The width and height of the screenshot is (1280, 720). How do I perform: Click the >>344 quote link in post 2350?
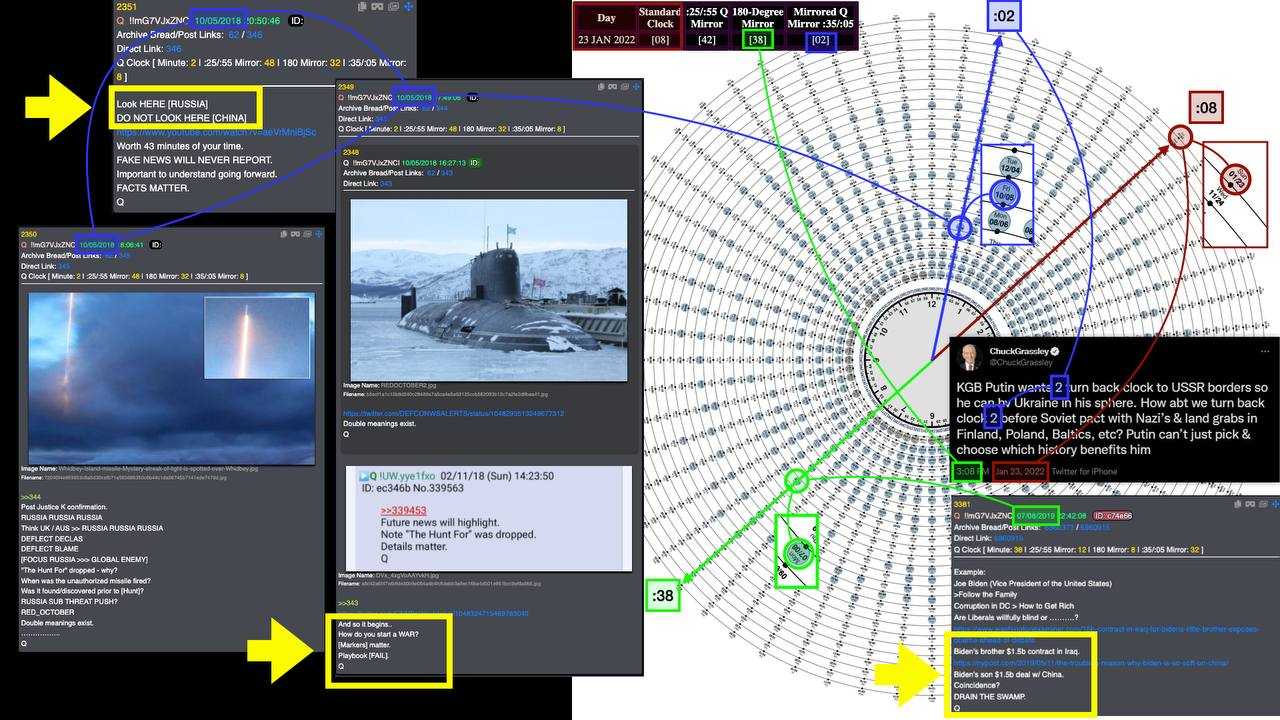[x=30, y=497]
